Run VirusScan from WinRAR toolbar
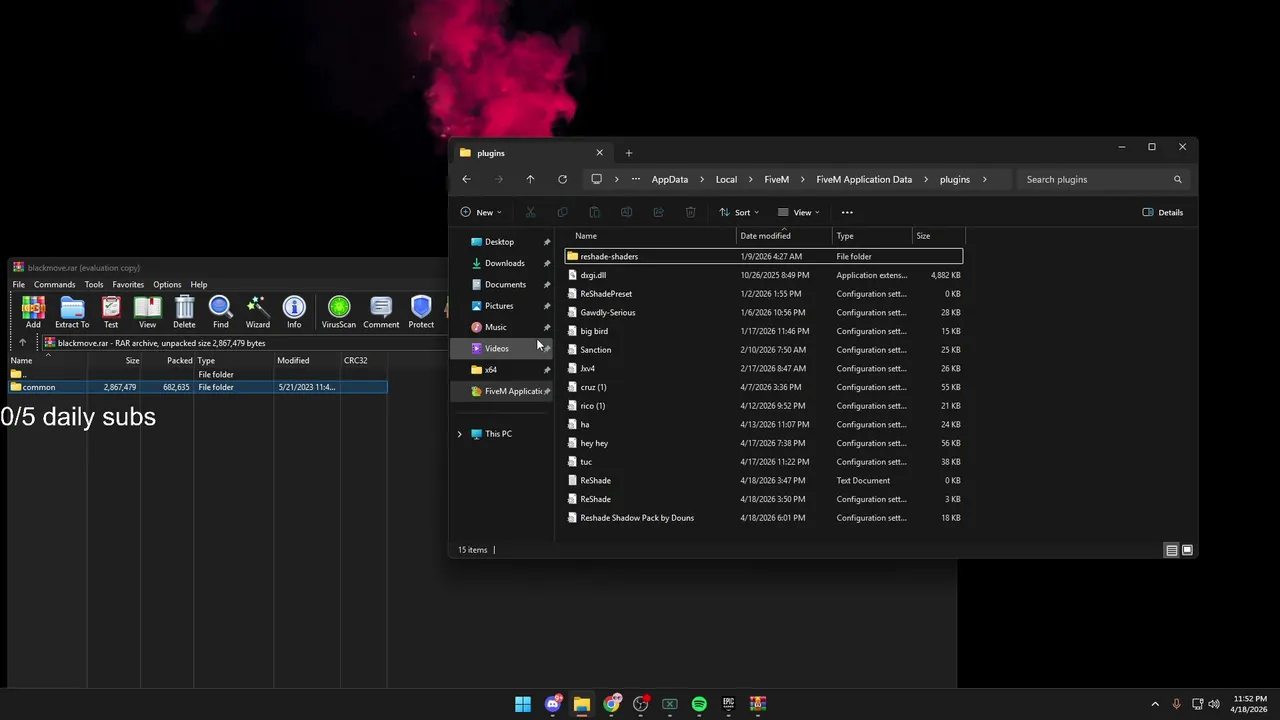1280x720 pixels. tap(339, 312)
